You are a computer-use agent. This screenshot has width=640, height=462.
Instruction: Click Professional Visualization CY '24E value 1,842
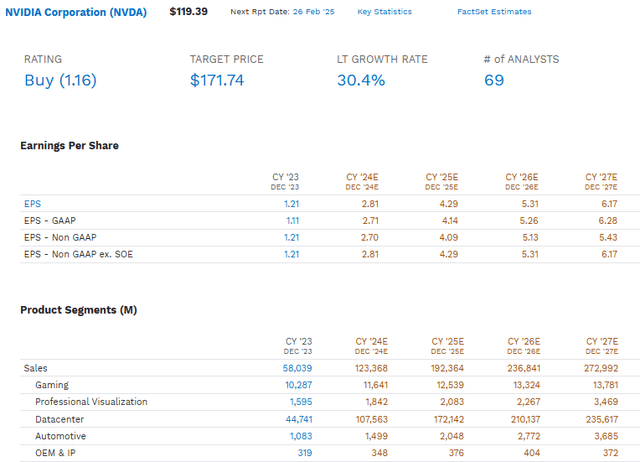point(377,402)
